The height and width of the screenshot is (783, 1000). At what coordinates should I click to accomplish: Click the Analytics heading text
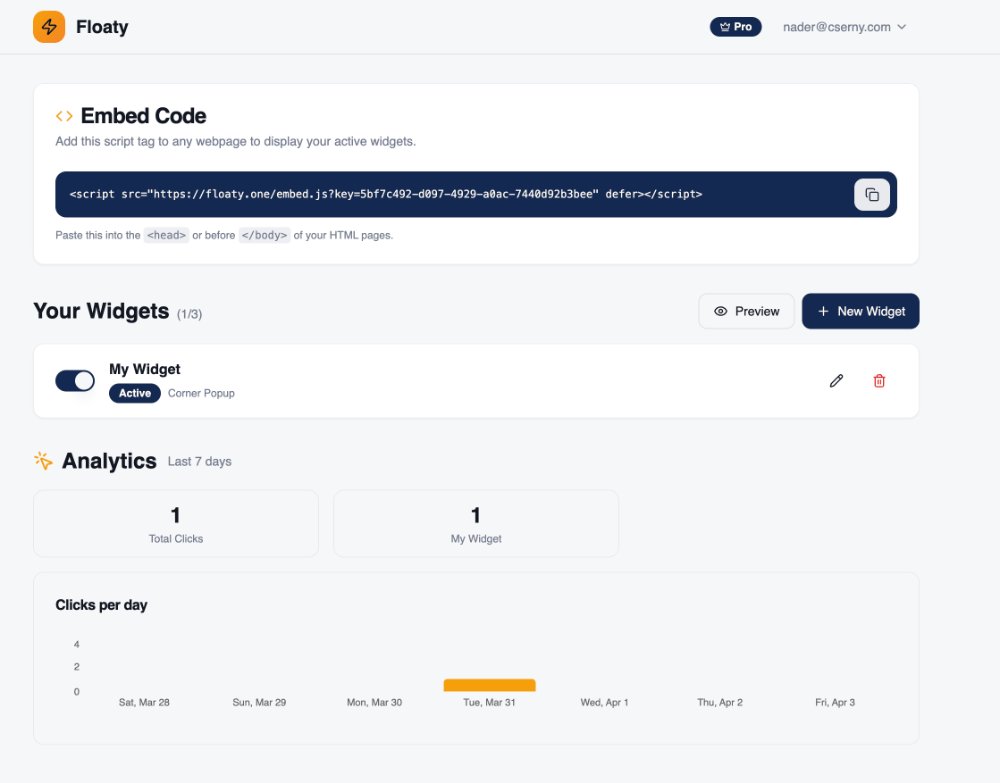tap(109, 461)
